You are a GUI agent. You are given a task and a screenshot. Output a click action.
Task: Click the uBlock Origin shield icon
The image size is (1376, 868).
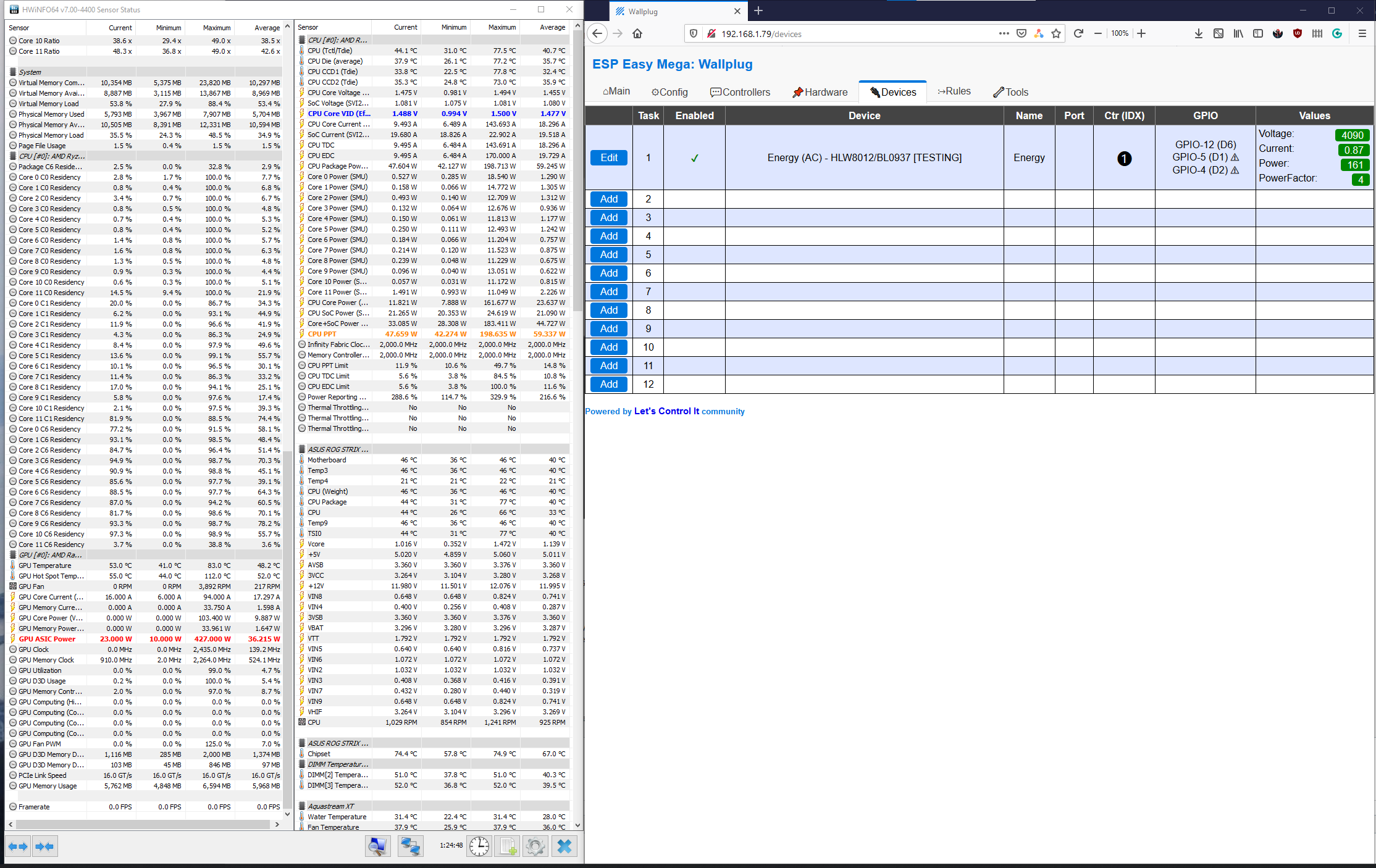(x=1298, y=33)
